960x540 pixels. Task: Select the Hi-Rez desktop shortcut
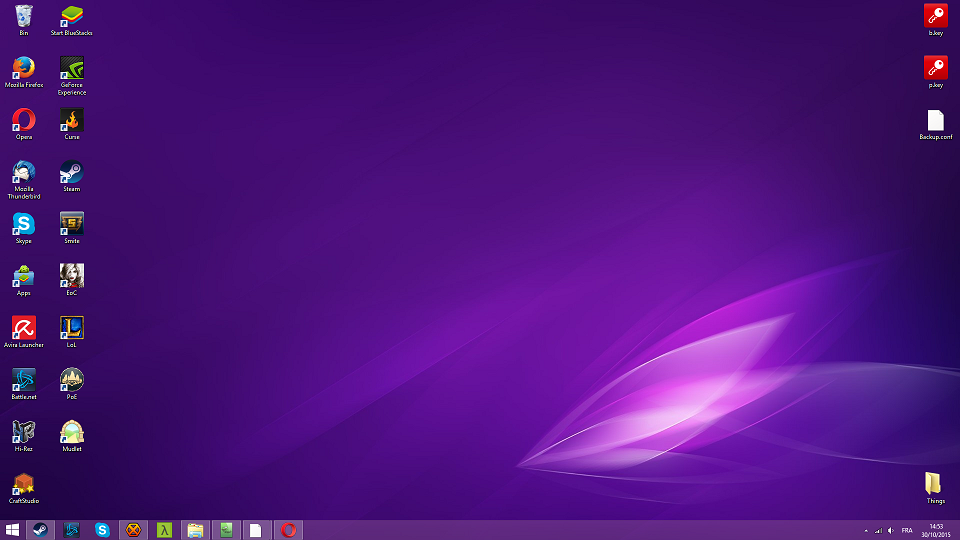click(x=23, y=431)
